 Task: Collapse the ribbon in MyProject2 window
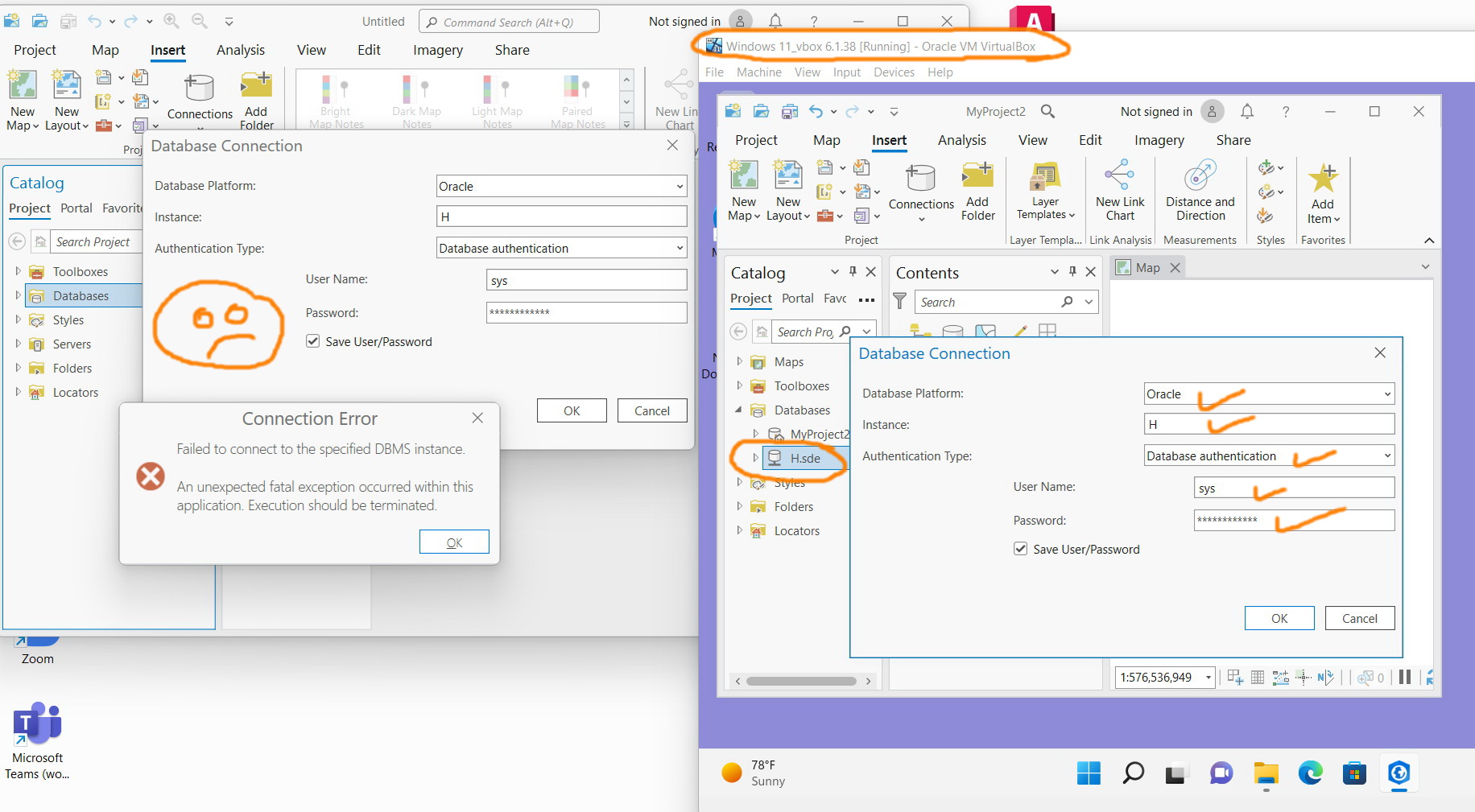coord(1429,240)
